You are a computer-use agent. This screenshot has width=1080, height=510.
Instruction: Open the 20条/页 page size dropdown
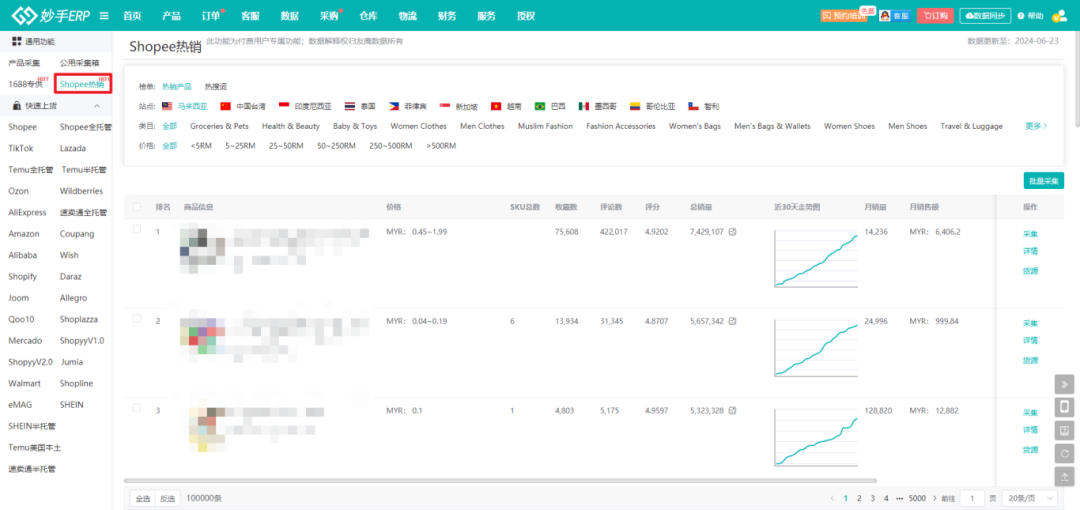point(1030,498)
